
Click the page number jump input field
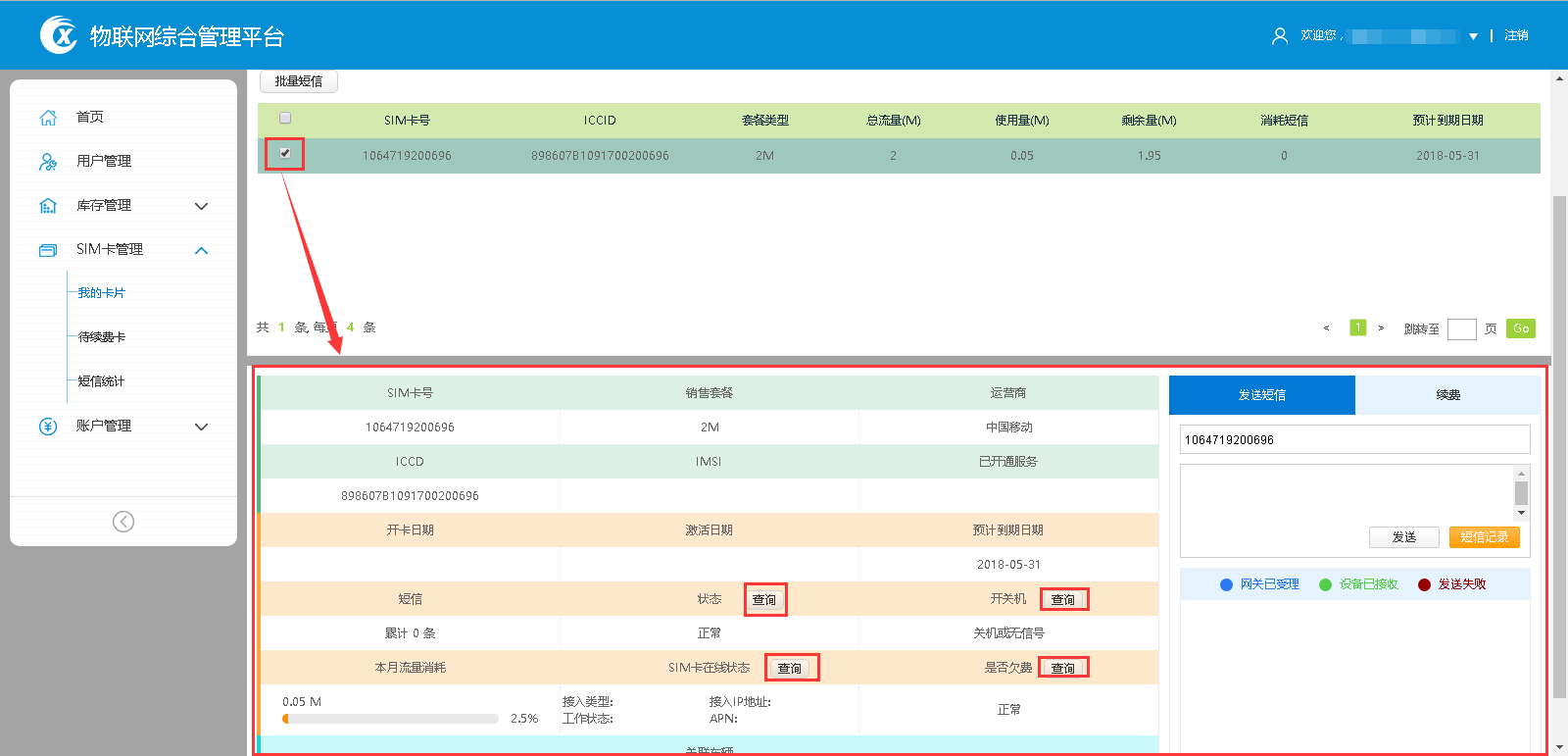pyautogui.click(x=1461, y=329)
